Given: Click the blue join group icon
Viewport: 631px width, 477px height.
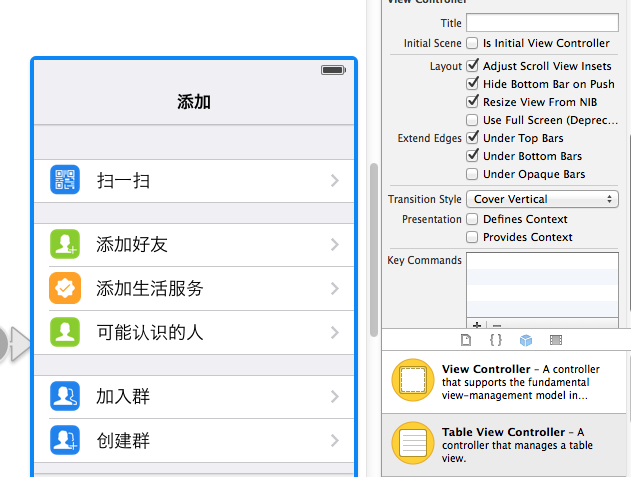Looking at the screenshot, I should 65,396.
